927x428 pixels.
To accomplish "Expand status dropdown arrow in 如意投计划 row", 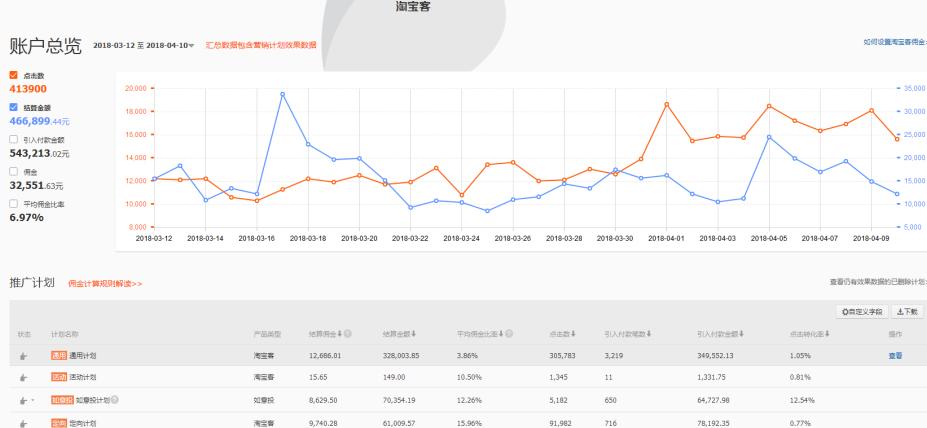I will pyautogui.click(x=35, y=400).
